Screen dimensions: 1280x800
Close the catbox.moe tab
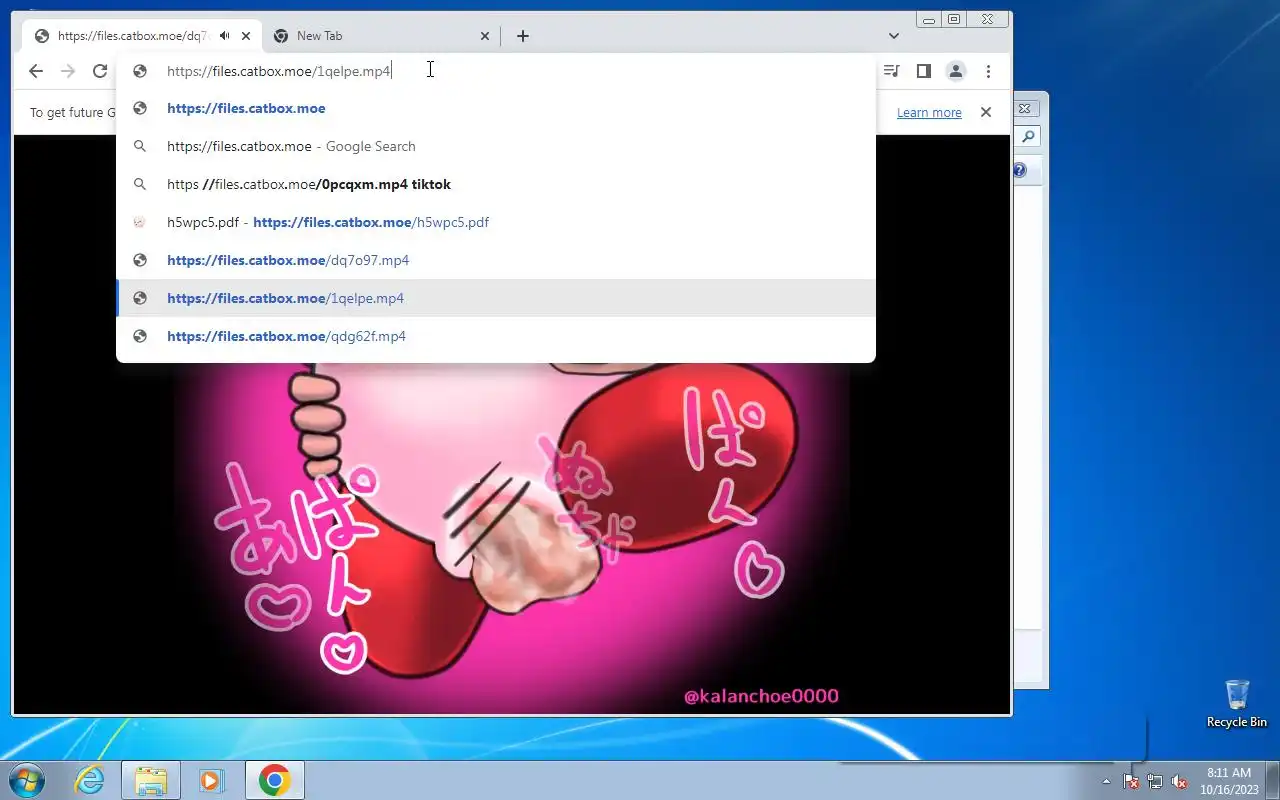click(246, 36)
